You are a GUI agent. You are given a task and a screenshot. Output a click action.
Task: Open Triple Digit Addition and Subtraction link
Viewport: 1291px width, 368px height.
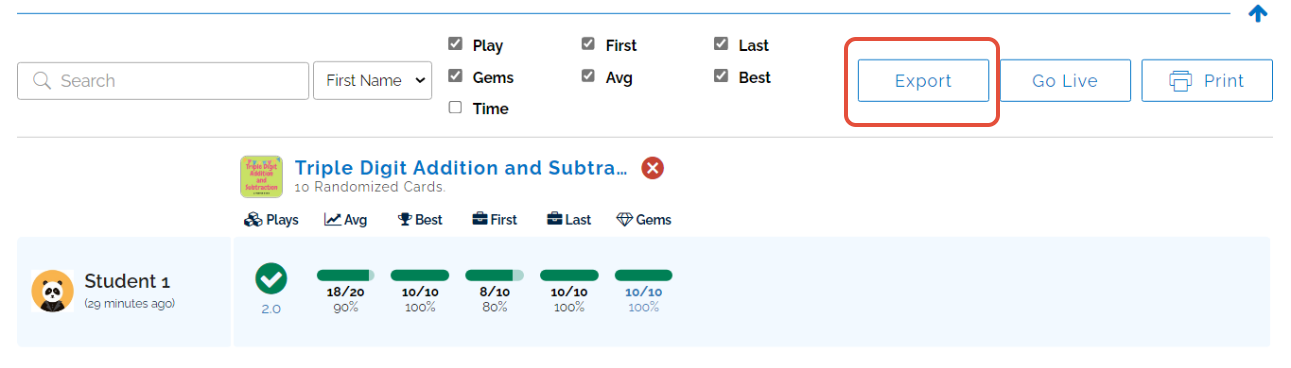[x=461, y=168]
